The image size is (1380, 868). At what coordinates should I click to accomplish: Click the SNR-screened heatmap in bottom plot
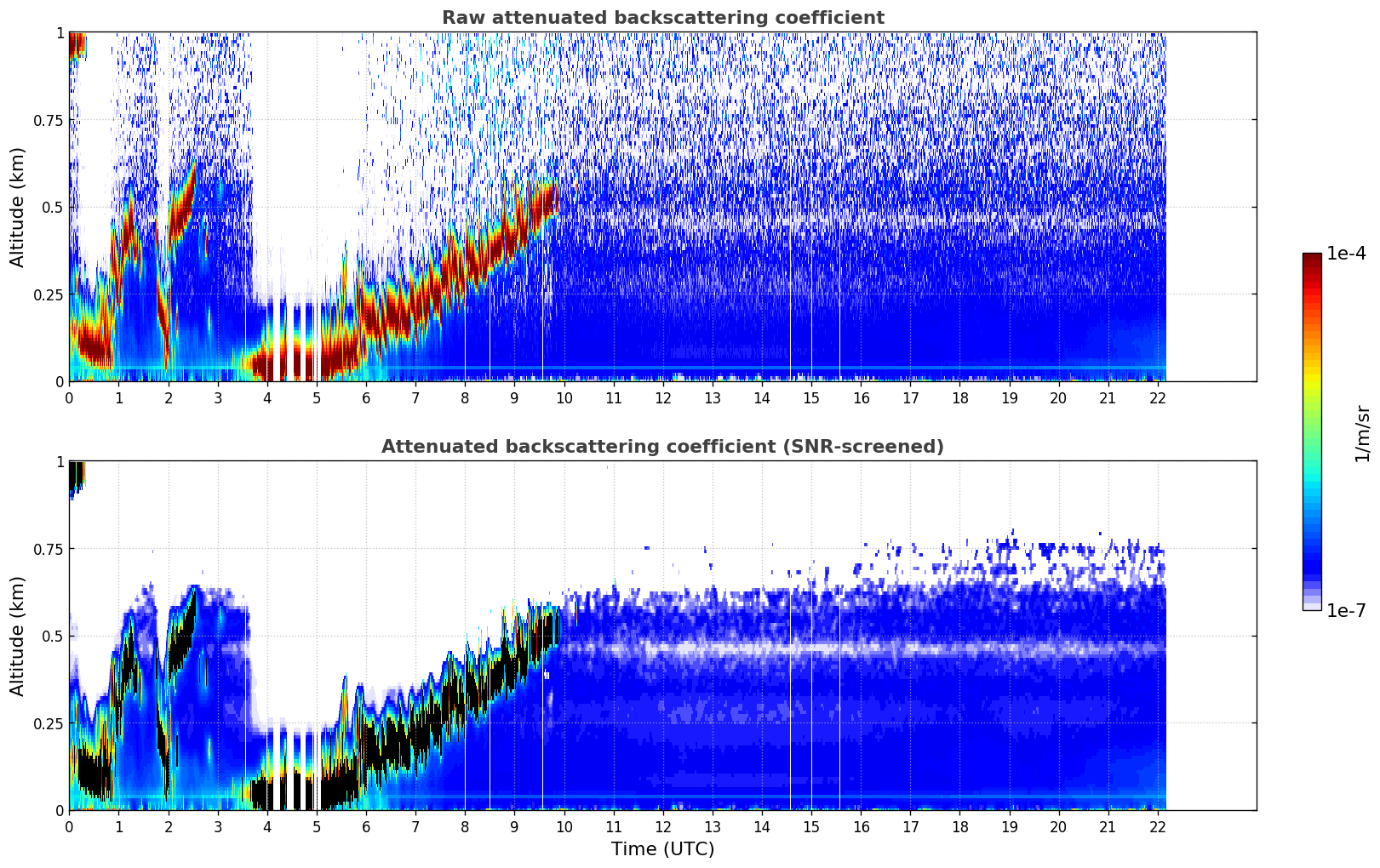coord(662,636)
